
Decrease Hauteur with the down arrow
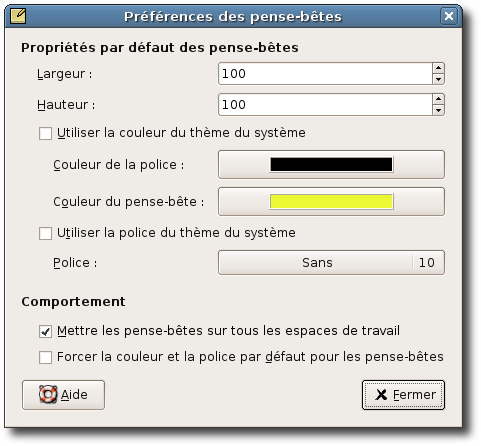[438, 110]
